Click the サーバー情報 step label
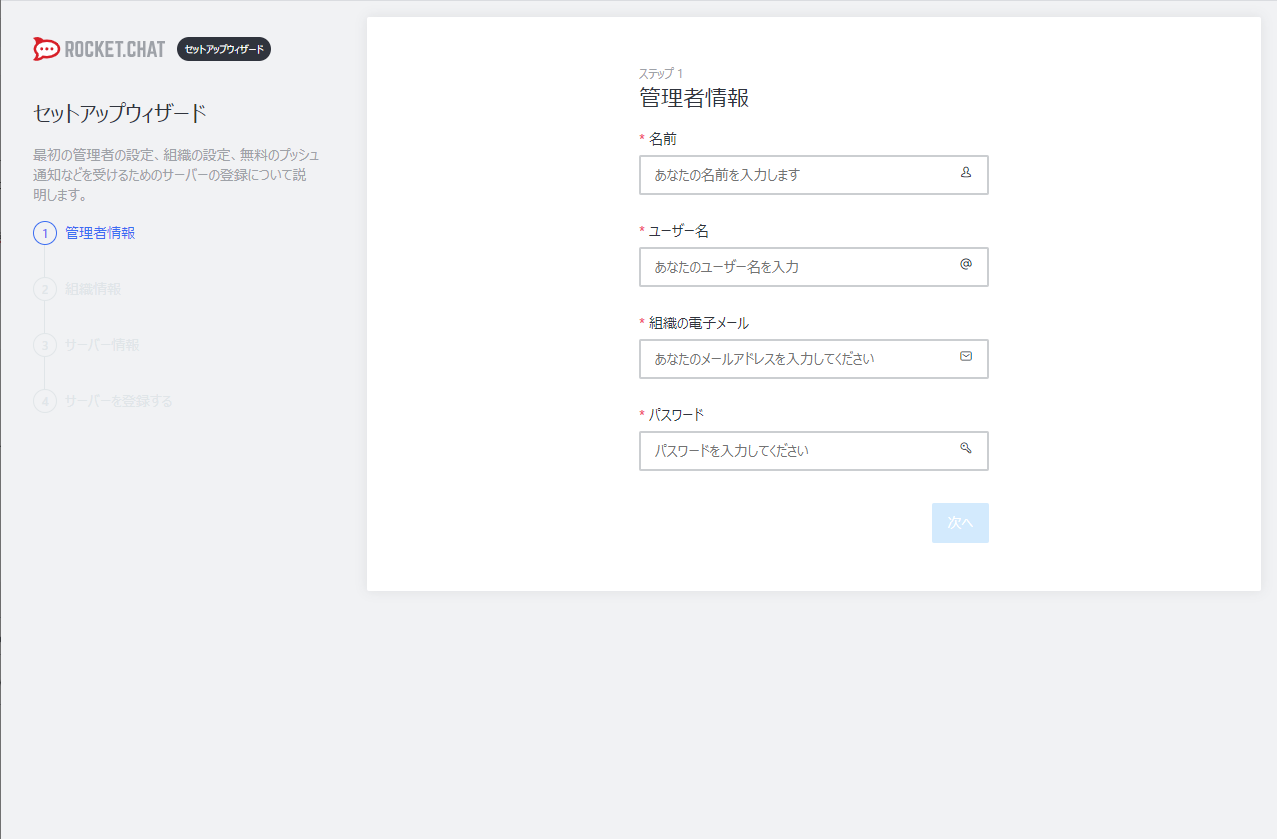The image size is (1277, 839). pyautogui.click(x=101, y=344)
